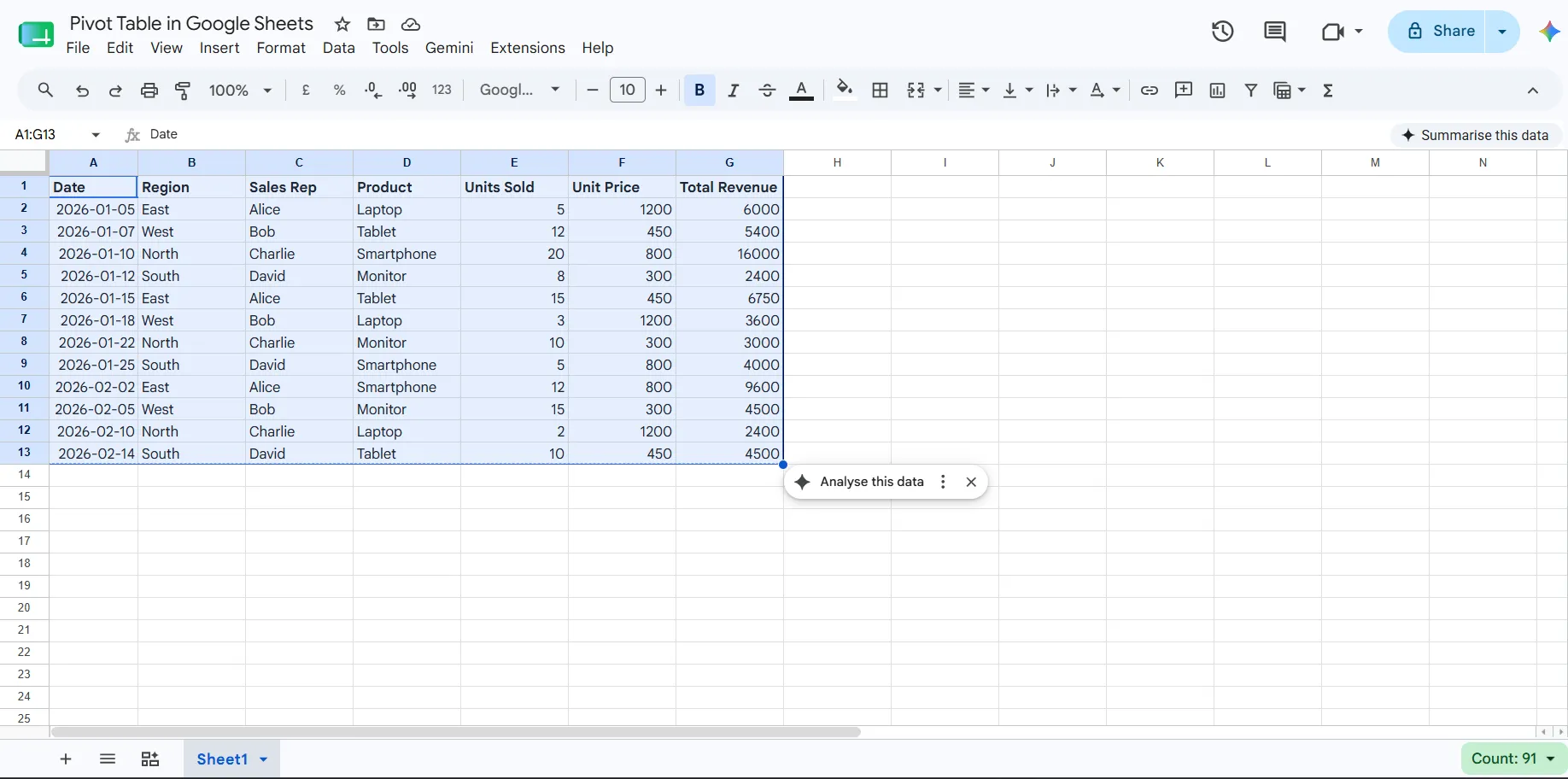Open Sheet1 tab options arrow
The height and width of the screenshot is (779, 1568).
(x=263, y=759)
